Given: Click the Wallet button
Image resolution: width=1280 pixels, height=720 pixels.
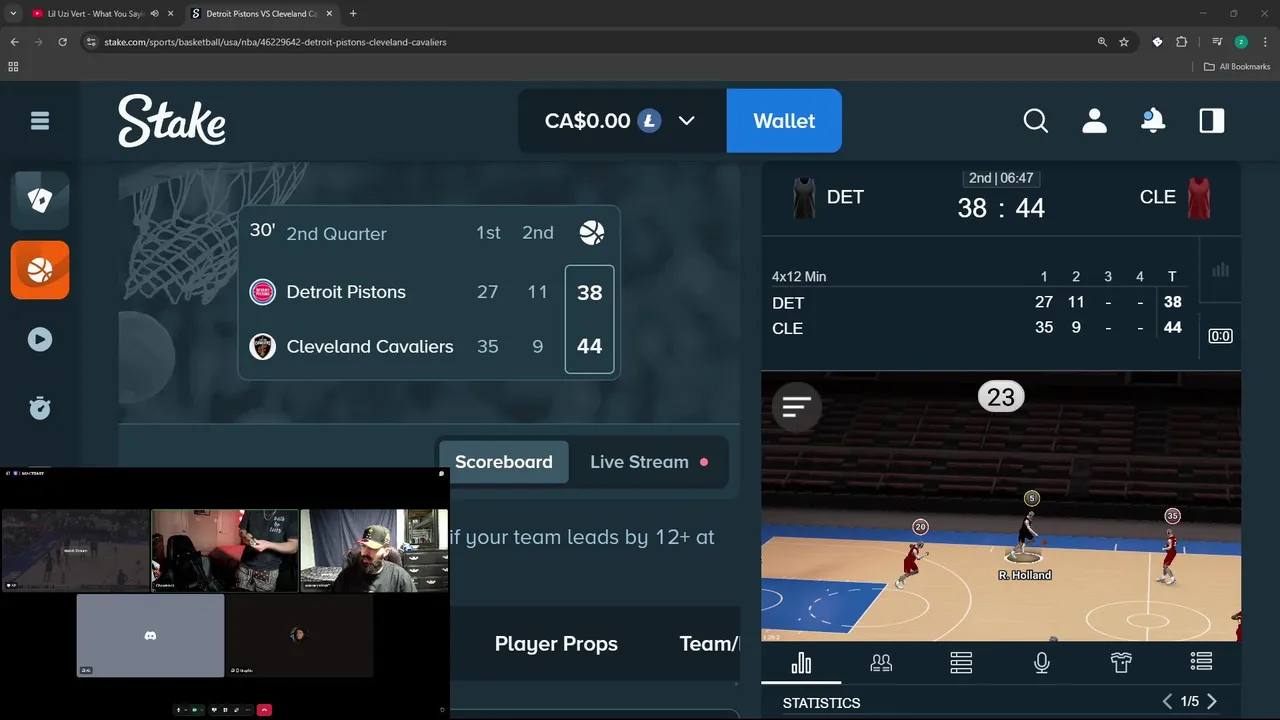Looking at the screenshot, I should pos(784,121).
